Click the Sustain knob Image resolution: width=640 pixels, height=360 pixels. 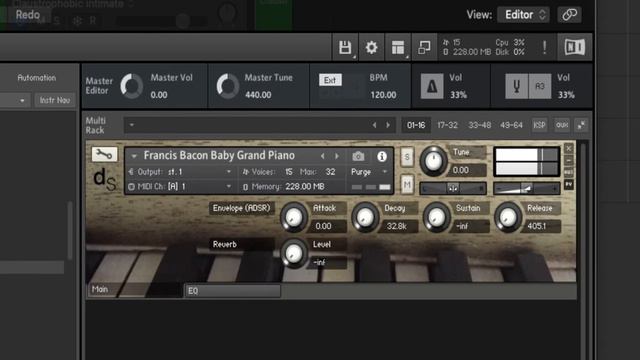[436, 218]
